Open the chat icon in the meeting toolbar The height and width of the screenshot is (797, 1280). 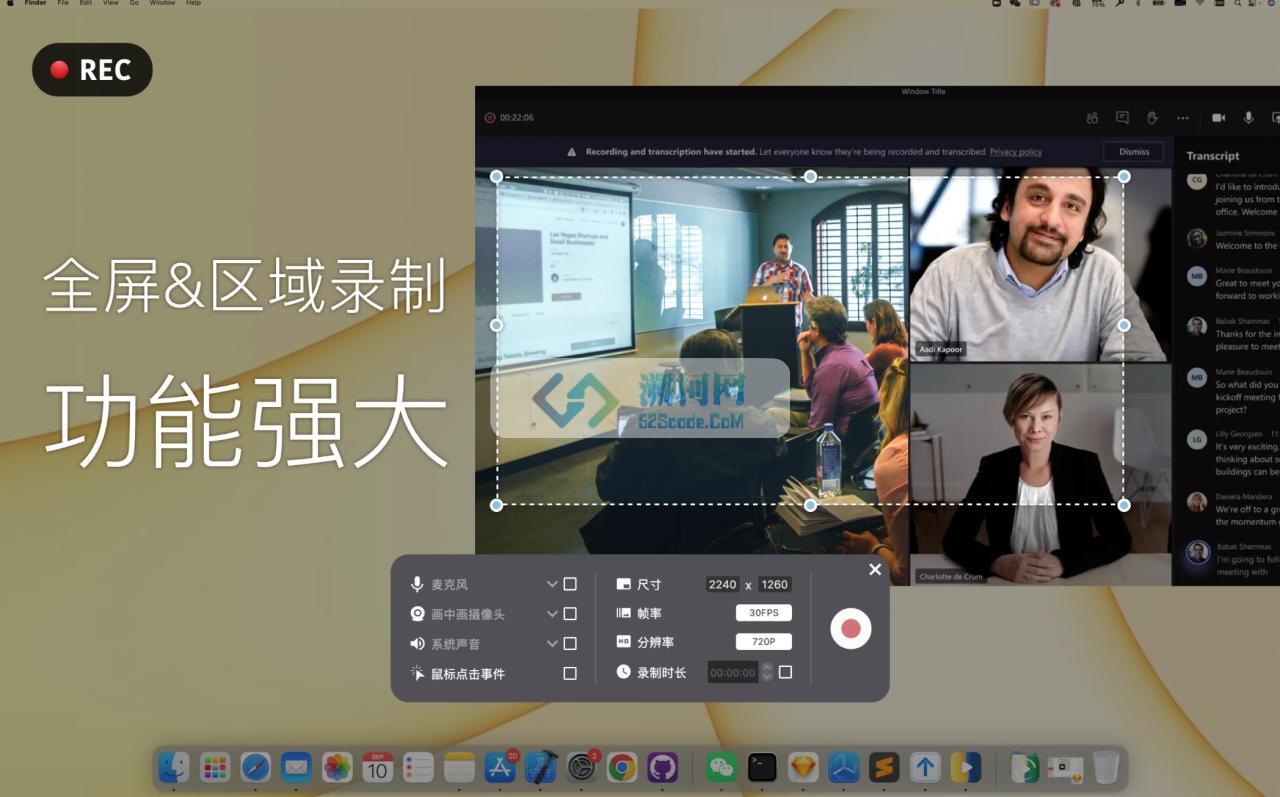(1122, 118)
